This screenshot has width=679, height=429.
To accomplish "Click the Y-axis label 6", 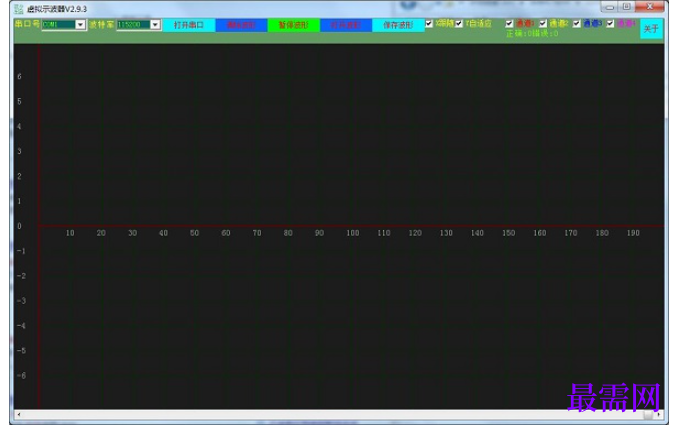I will click(19, 77).
